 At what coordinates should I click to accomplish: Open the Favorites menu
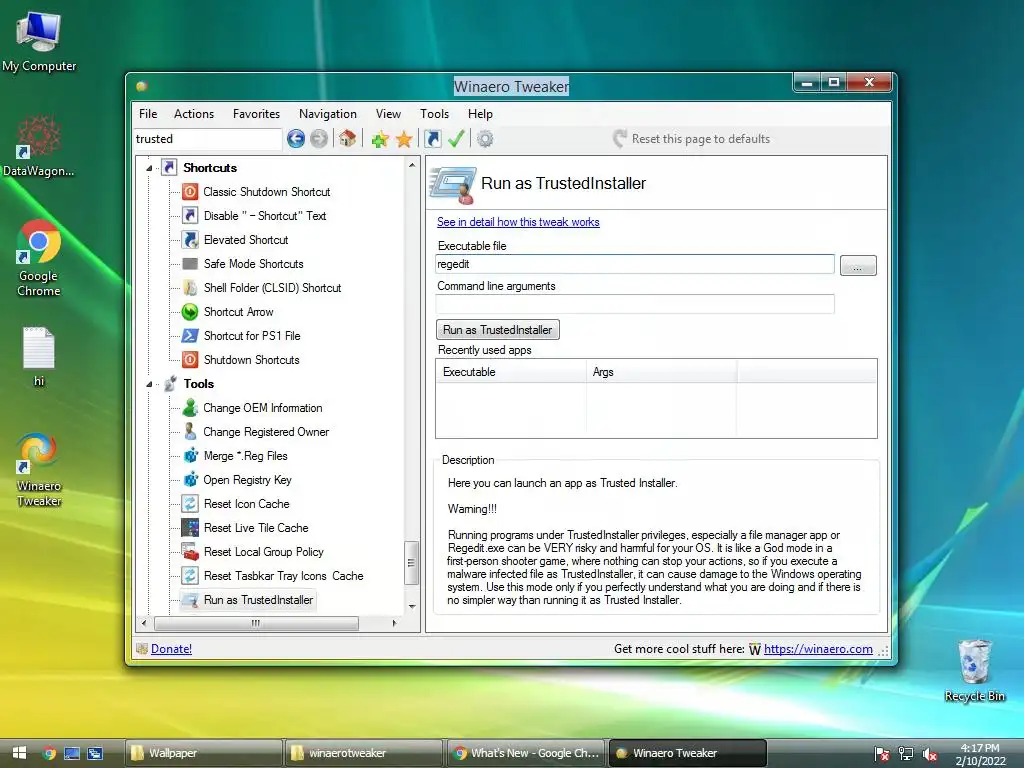(x=256, y=114)
